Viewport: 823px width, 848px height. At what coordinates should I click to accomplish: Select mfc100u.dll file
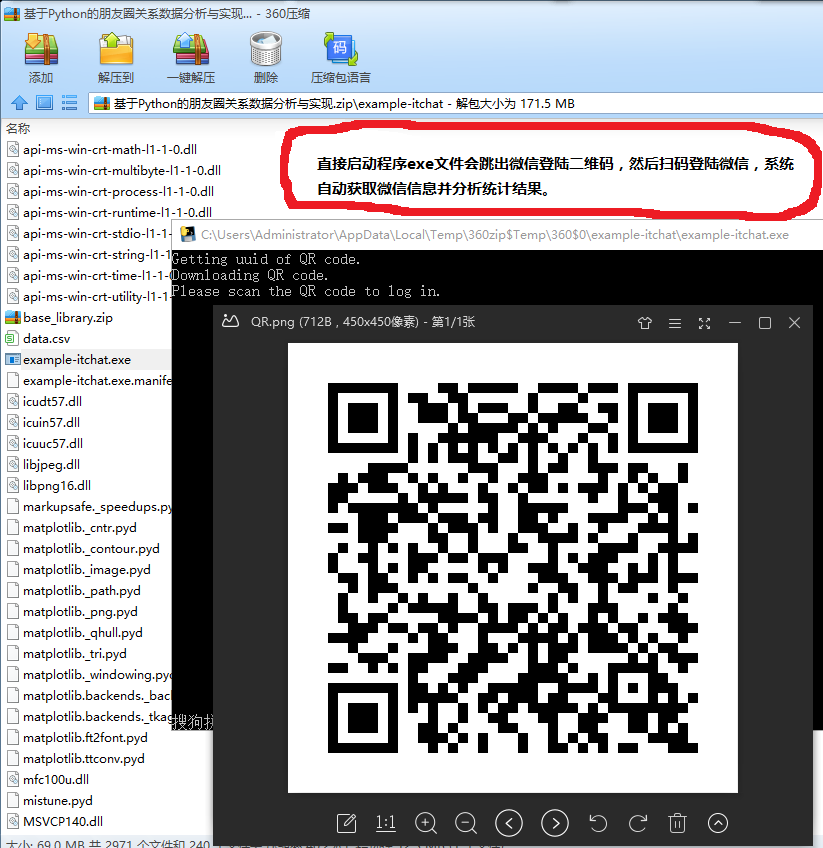click(56, 779)
